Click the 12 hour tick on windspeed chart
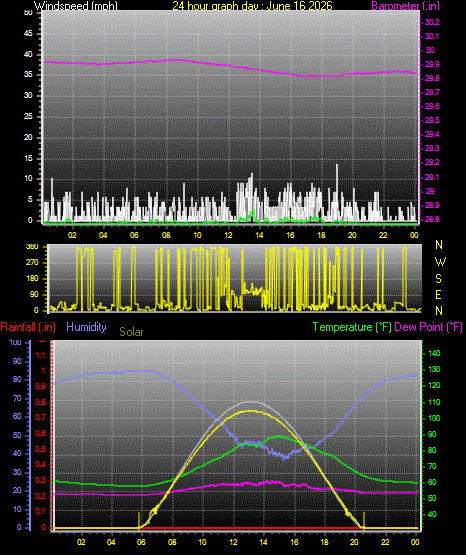This screenshot has height=555, width=466. click(x=228, y=235)
